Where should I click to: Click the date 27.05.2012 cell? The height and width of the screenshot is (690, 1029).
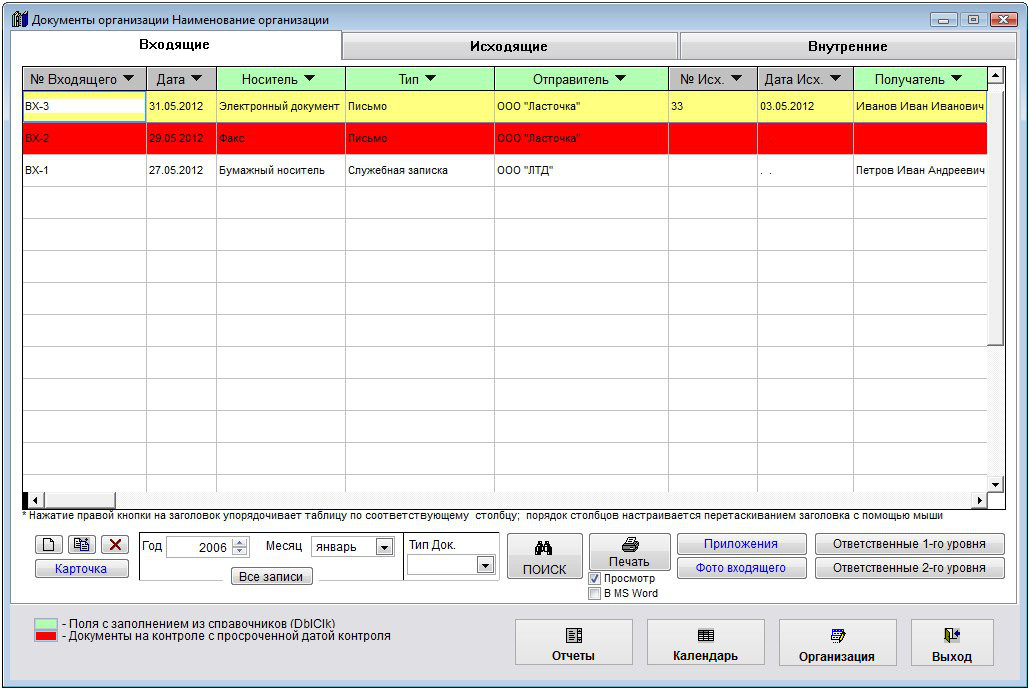point(181,171)
